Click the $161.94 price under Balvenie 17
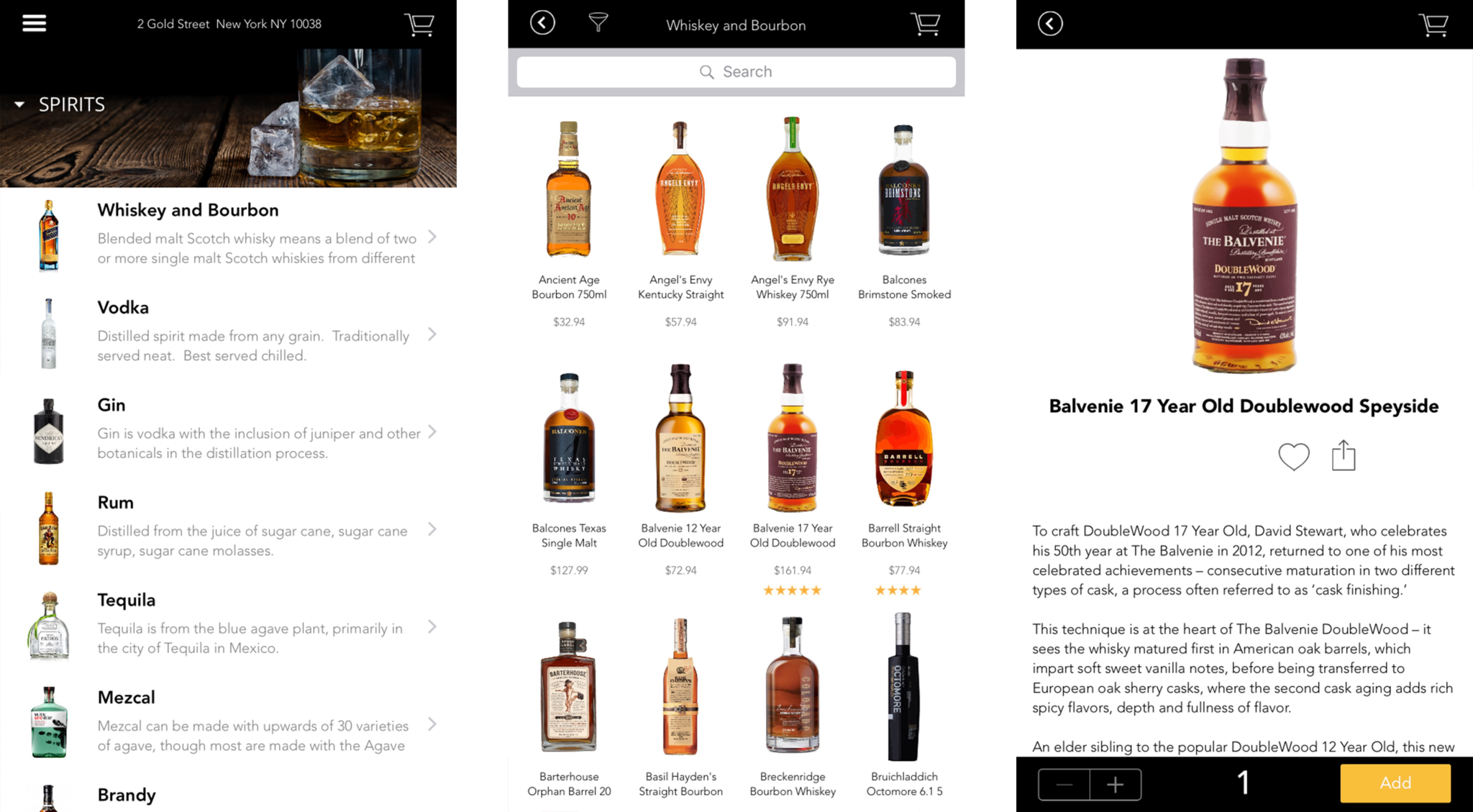The image size is (1473, 812). click(792, 570)
